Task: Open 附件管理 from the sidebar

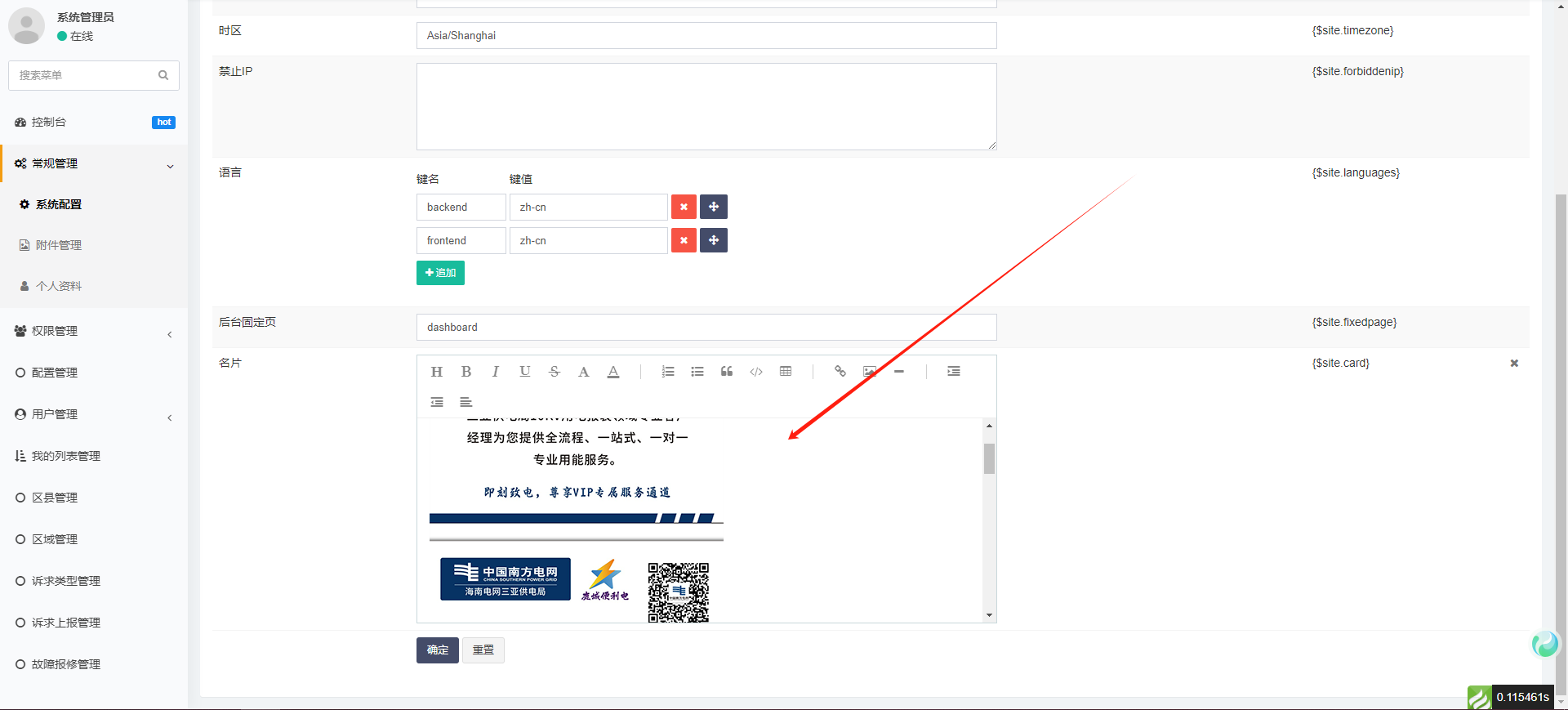Action: 59,245
